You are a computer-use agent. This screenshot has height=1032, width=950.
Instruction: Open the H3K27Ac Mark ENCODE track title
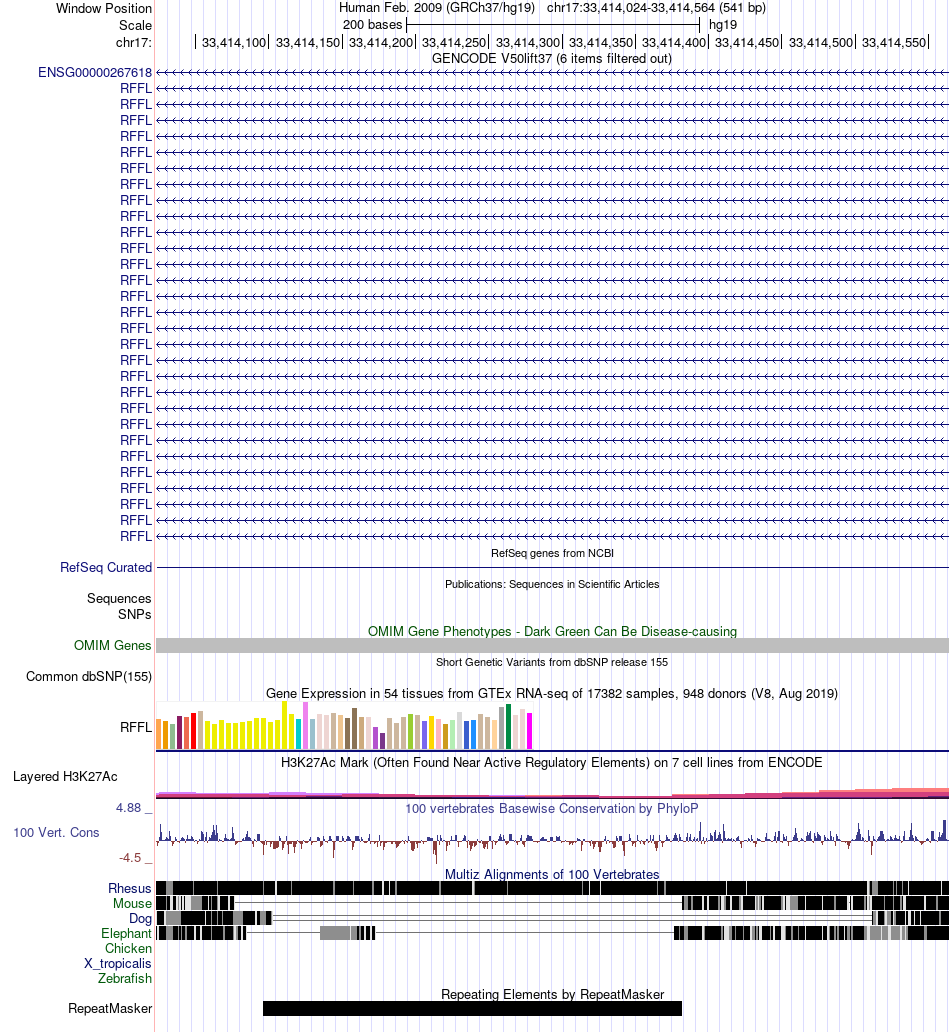(x=552, y=763)
